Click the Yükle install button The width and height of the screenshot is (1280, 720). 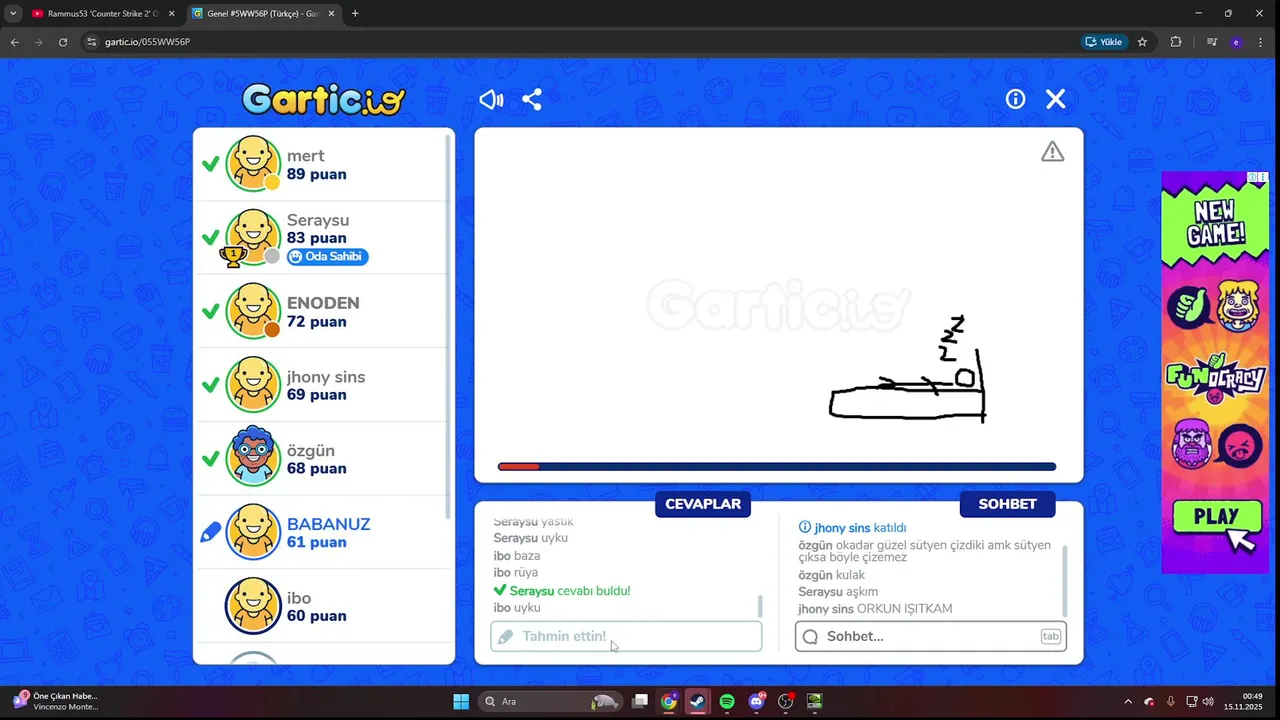tap(1104, 42)
